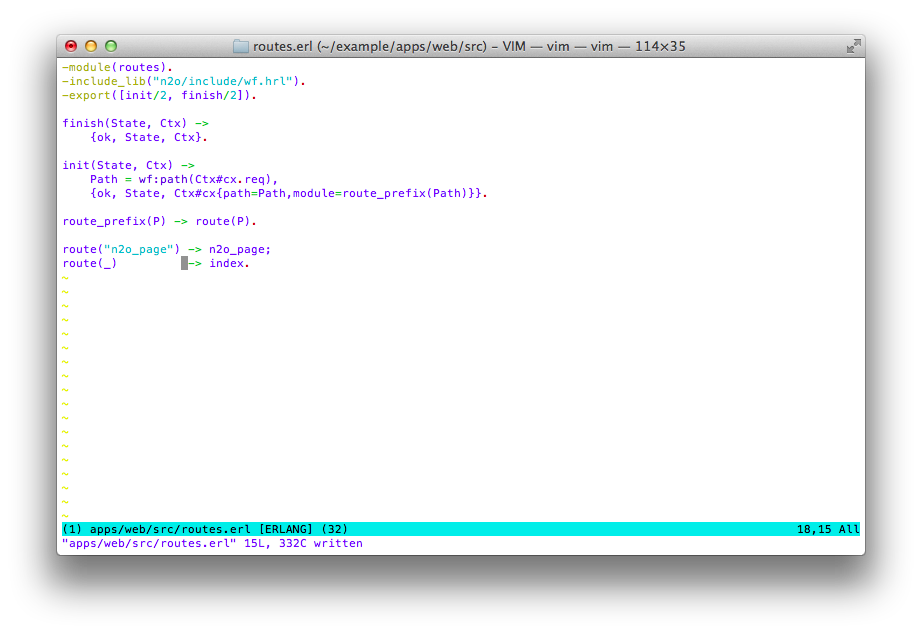
Task: Click the index atom on the last code line
Action: [x=226, y=263]
